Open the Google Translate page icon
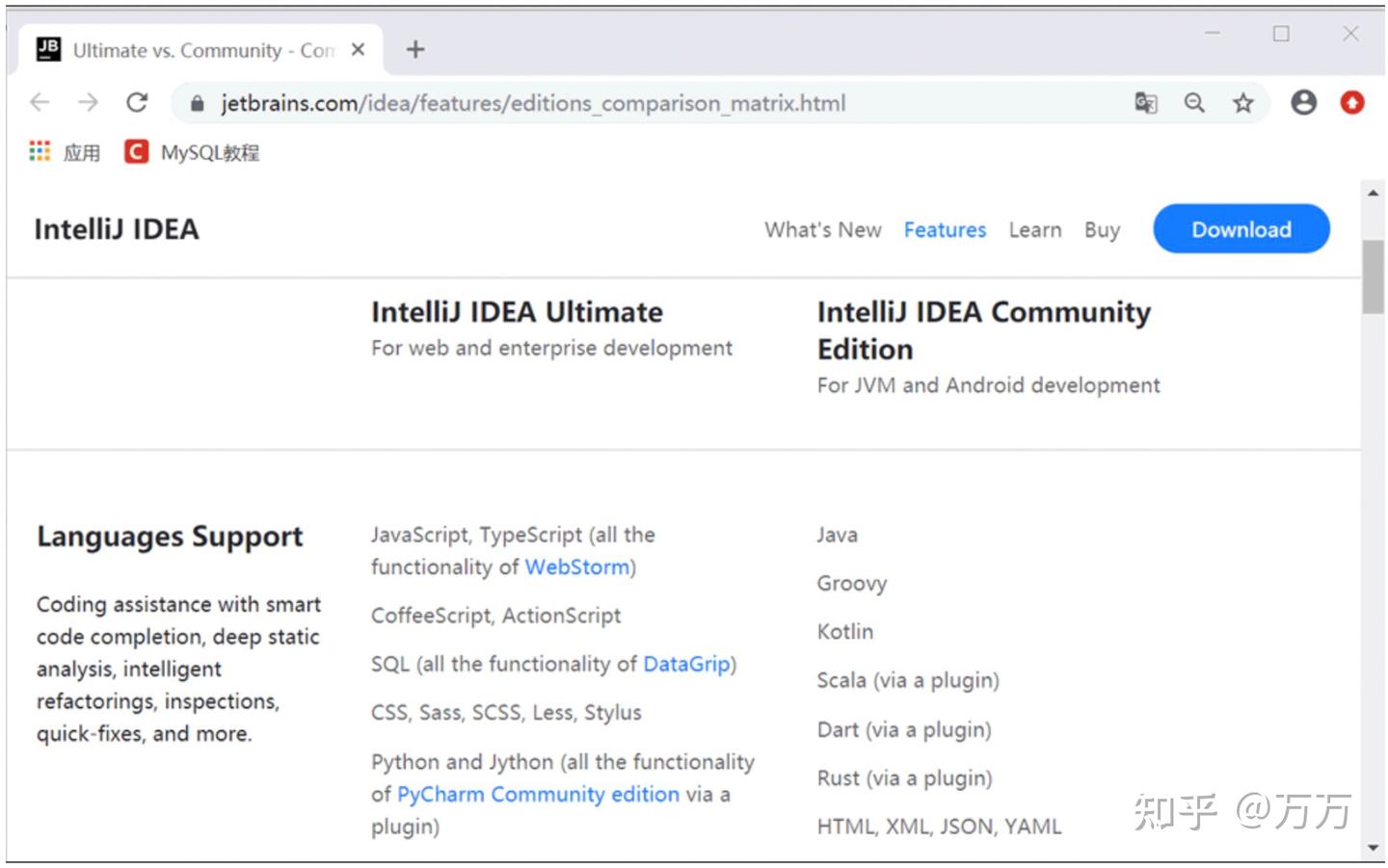The height and width of the screenshot is (868, 1388). 1145,103
